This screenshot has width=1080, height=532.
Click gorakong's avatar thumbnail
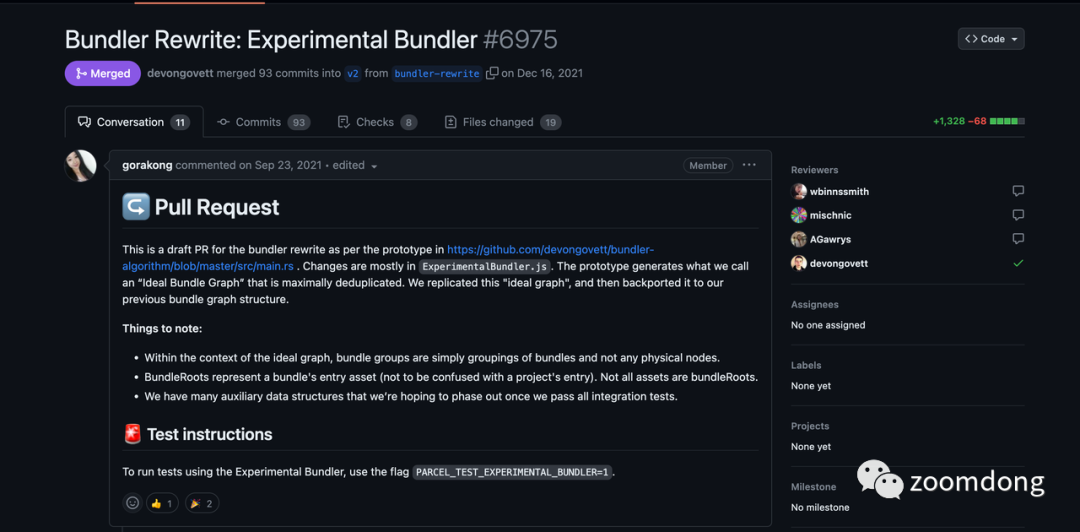pyautogui.click(x=80, y=165)
